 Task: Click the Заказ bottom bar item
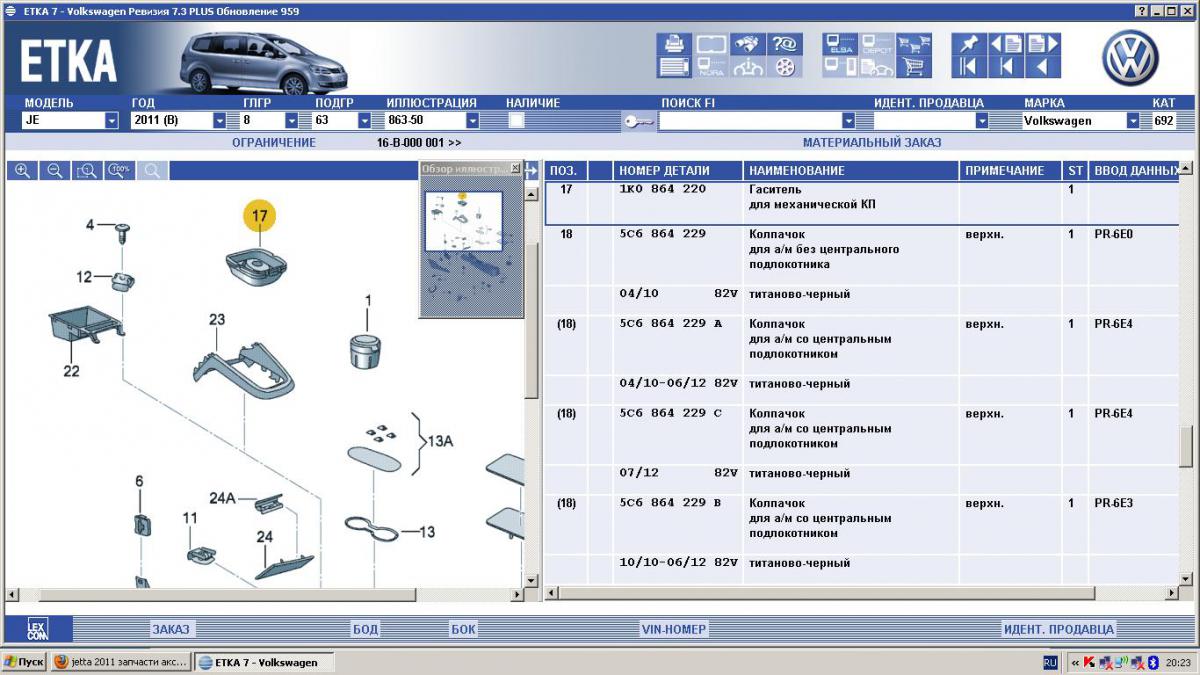coord(170,629)
